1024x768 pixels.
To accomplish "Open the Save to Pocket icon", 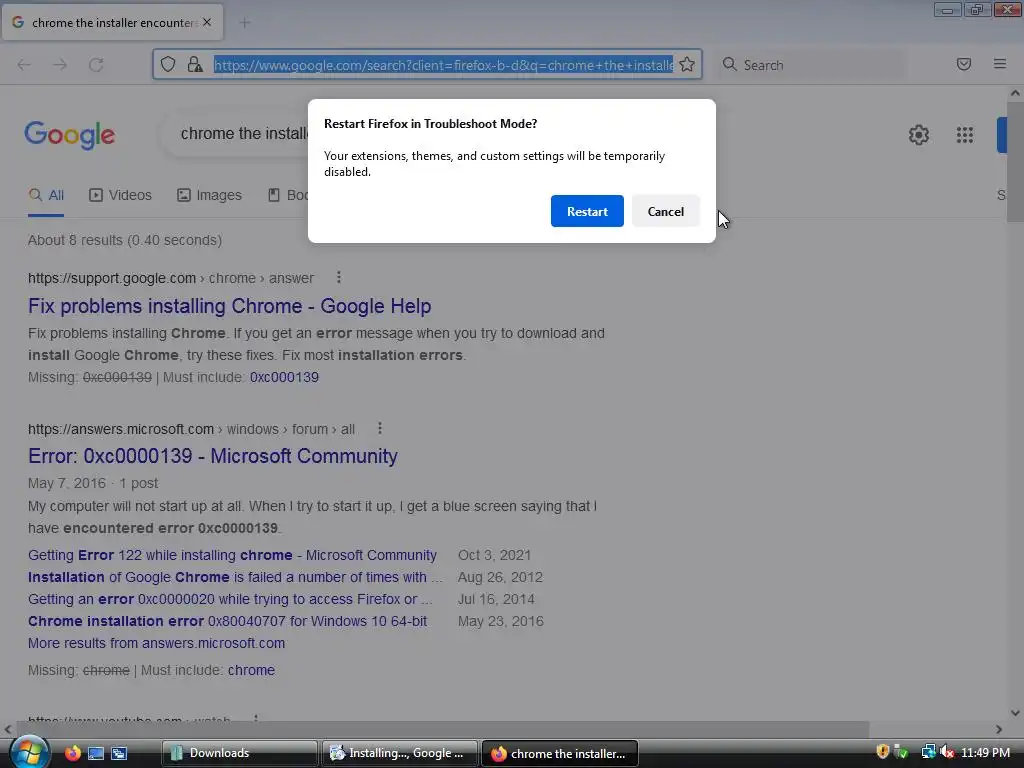I will click(964, 64).
